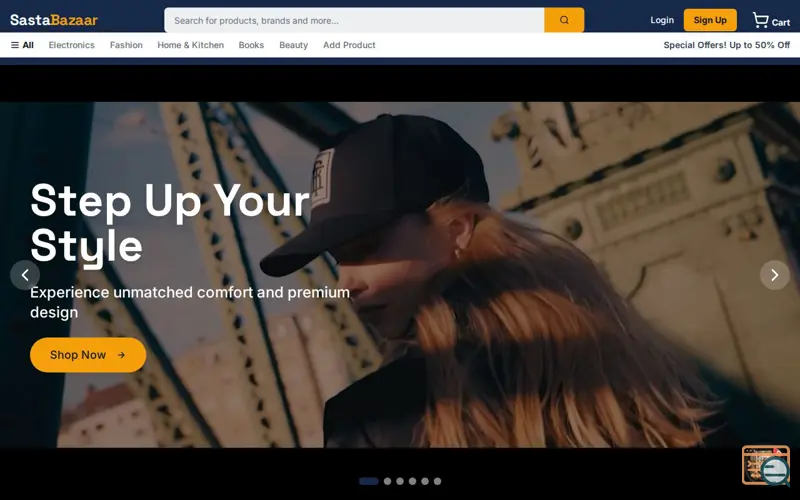Image resolution: width=800 pixels, height=500 pixels.
Task: Jump to the fourth carousel slide dot
Action: pos(412,481)
